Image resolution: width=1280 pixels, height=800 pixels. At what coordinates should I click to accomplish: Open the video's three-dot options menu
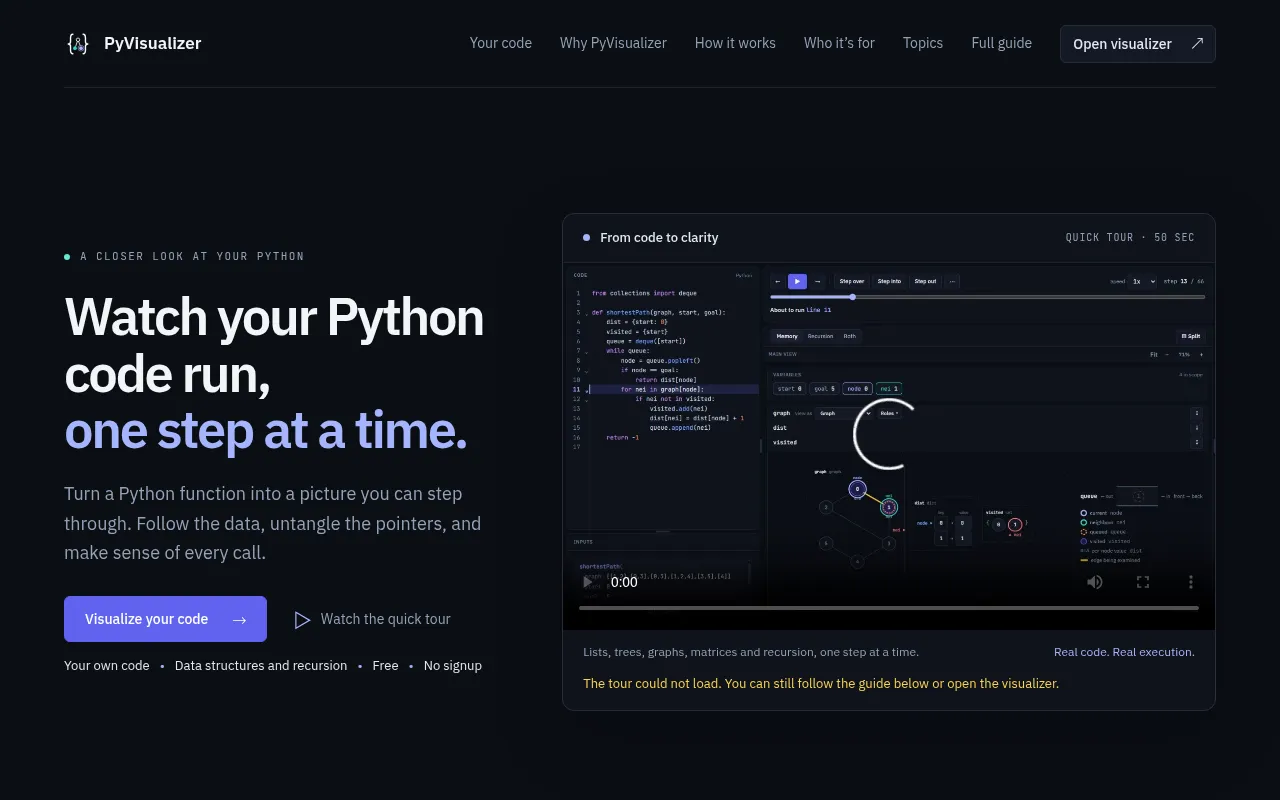(1191, 582)
